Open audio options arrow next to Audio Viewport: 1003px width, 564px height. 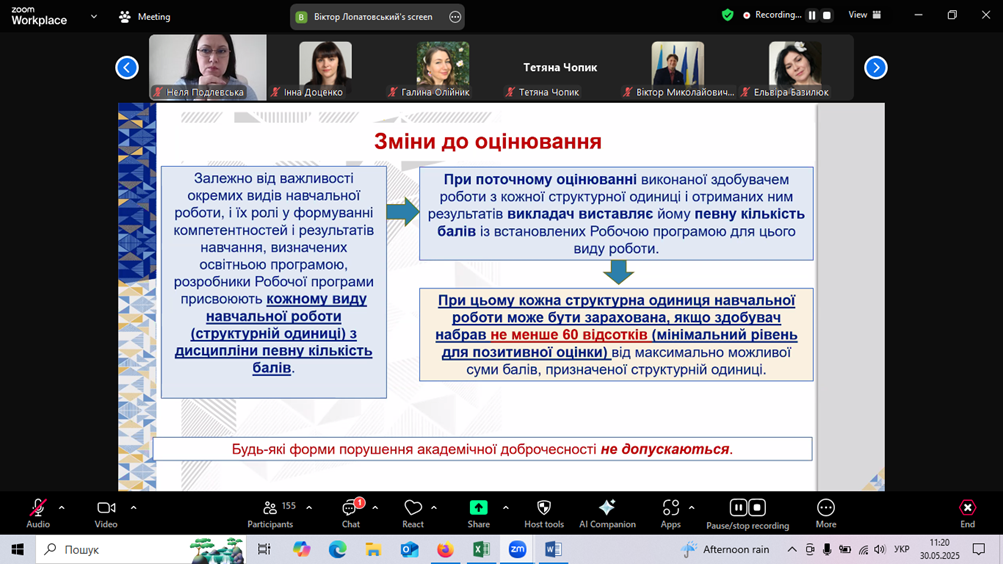click(x=61, y=508)
